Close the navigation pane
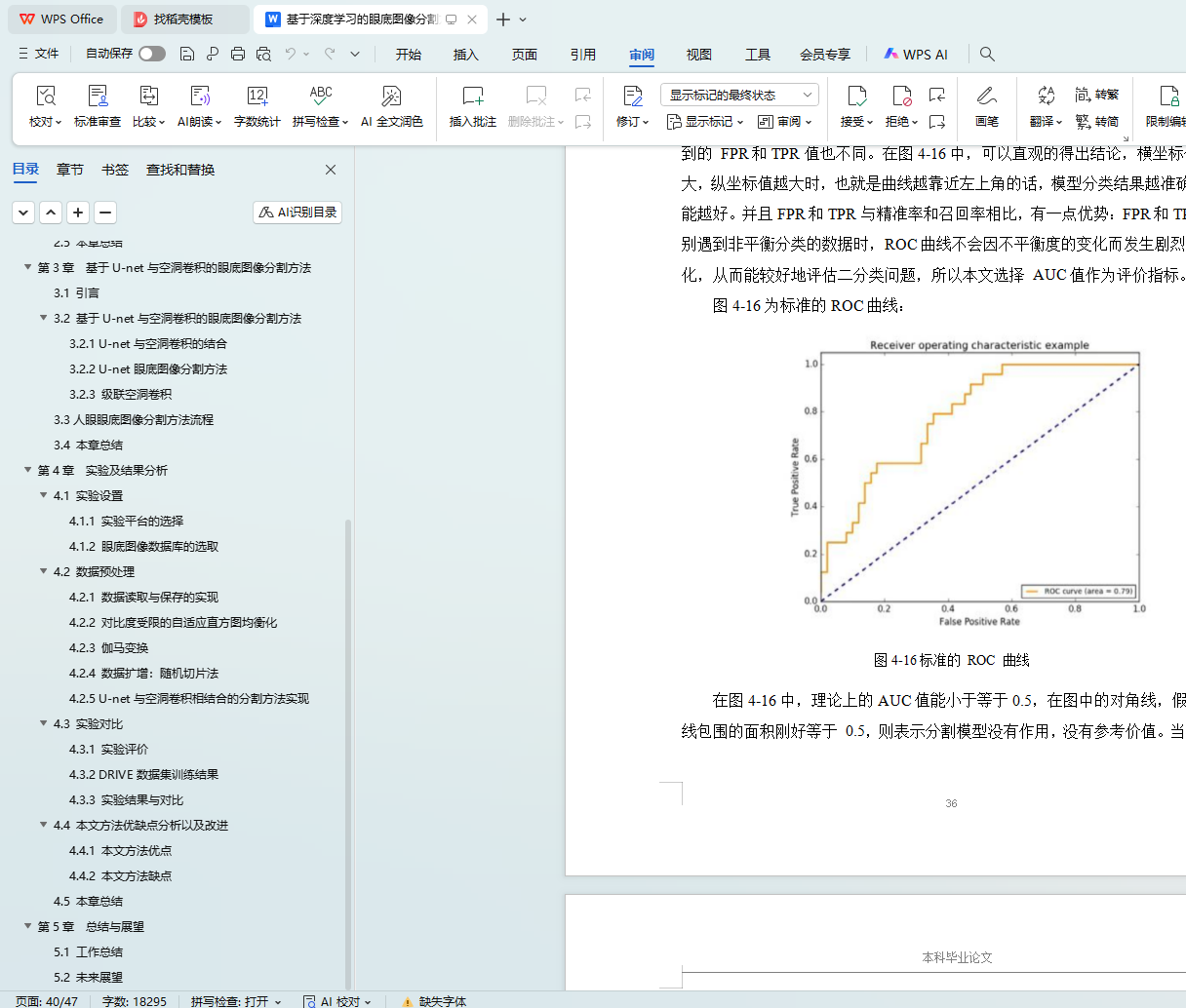Image resolution: width=1186 pixels, height=1008 pixels. coord(331,170)
